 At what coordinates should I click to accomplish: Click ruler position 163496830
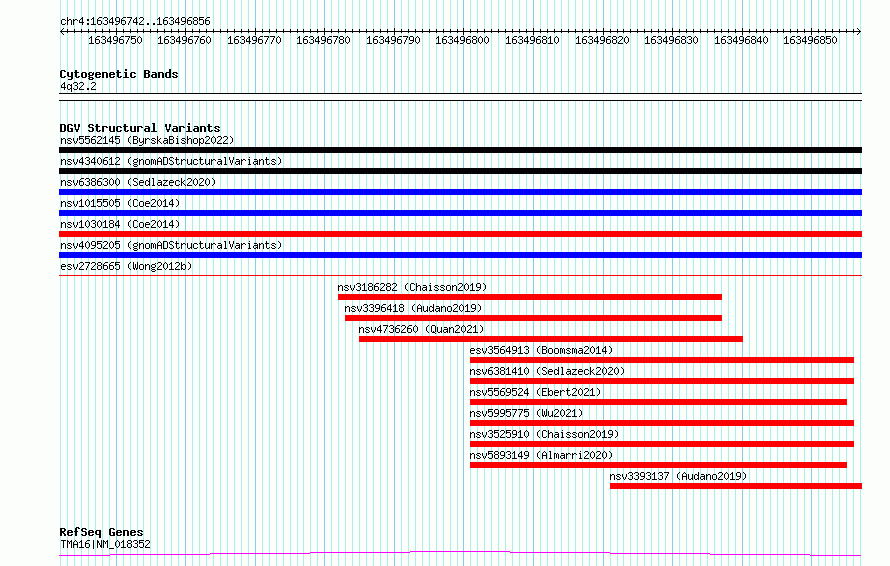[x=671, y=40]
